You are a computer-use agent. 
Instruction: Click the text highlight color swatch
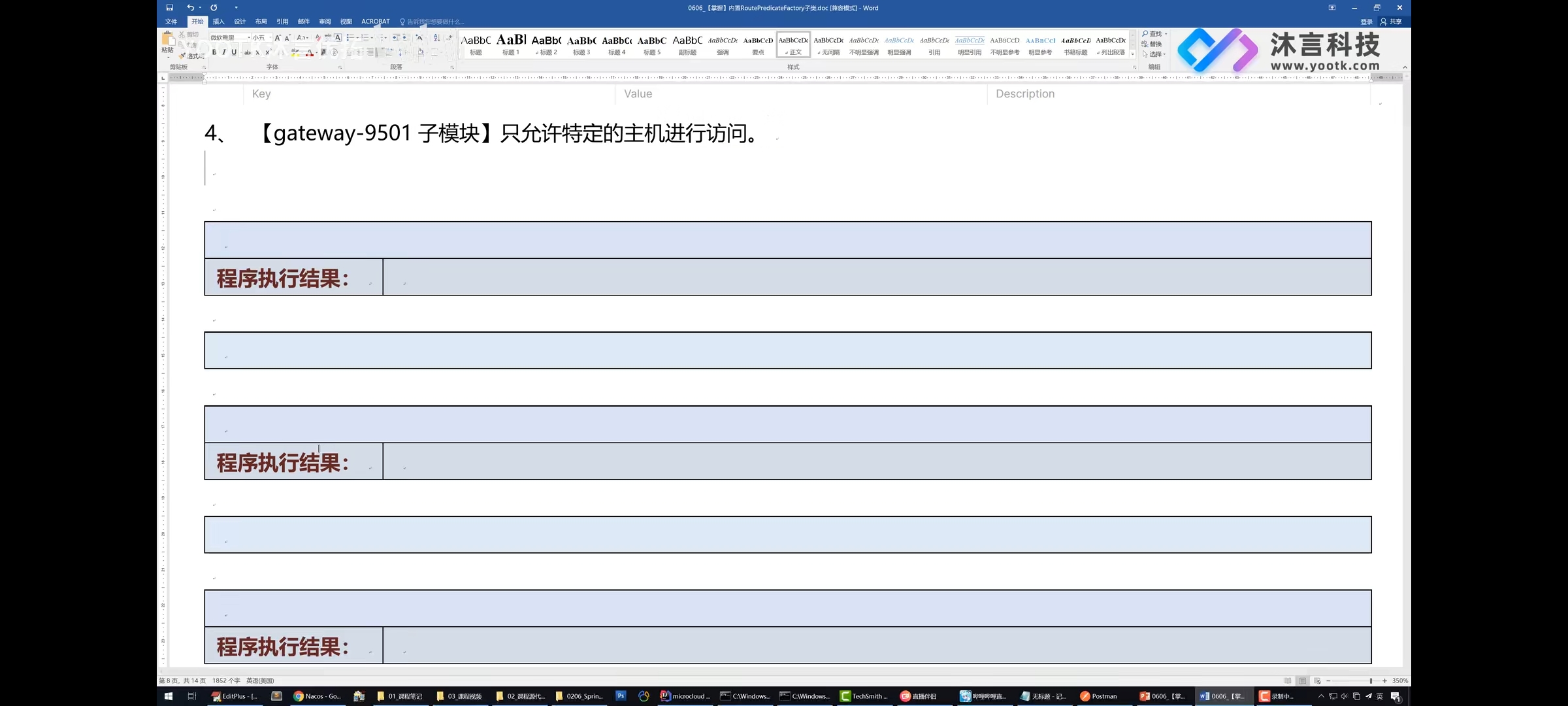pos(295,52)
